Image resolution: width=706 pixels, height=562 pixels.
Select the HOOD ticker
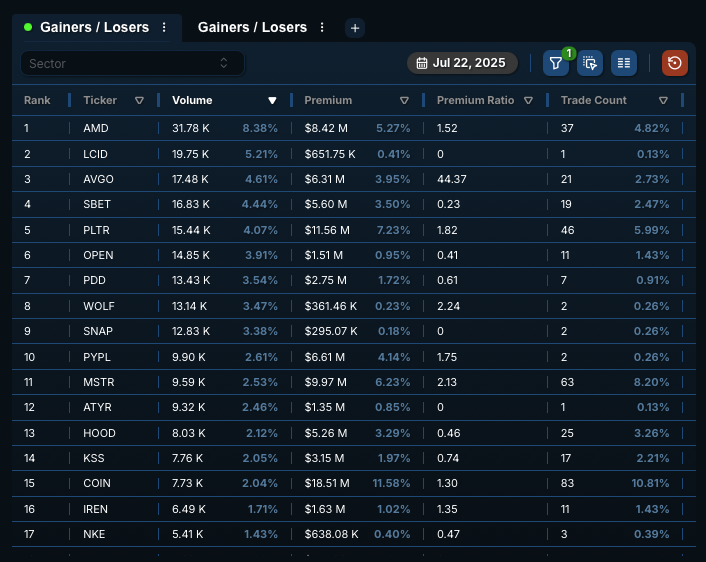coord(99,433)
